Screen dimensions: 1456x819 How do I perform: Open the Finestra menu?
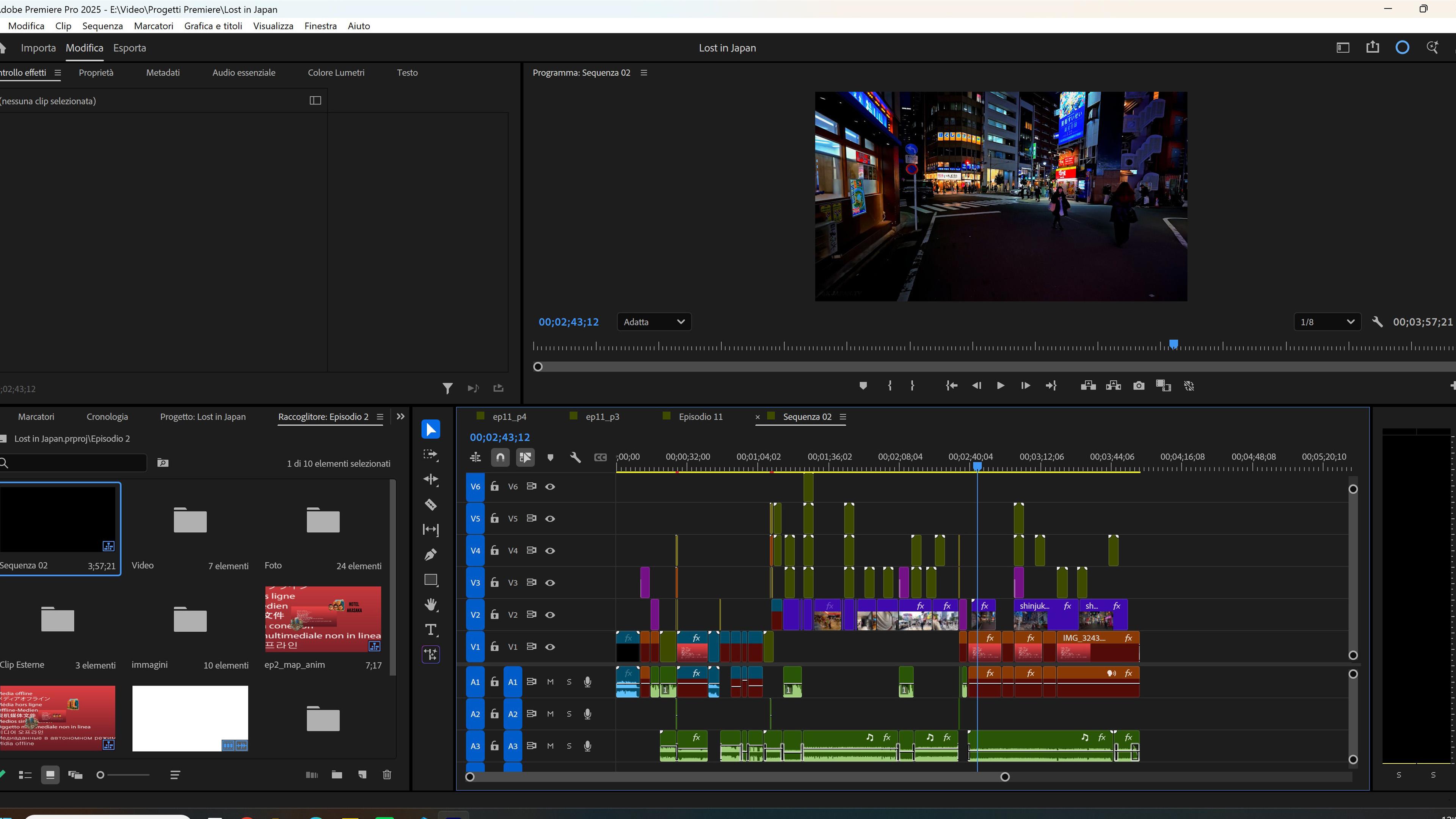[x=320, y=26]
